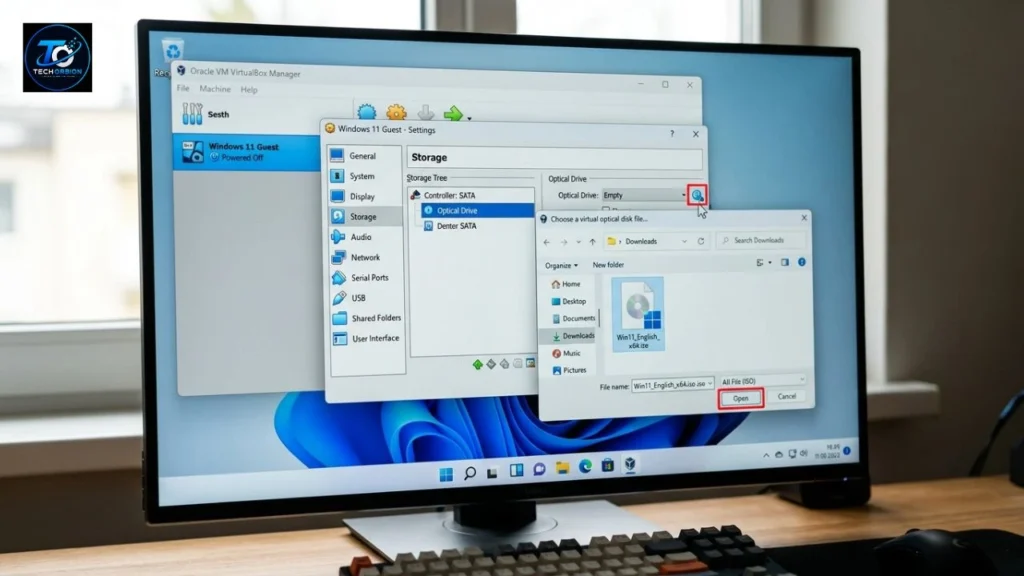1024x576 pixels.
Task: Click the optical disk chooser icon
Action: 697,195
